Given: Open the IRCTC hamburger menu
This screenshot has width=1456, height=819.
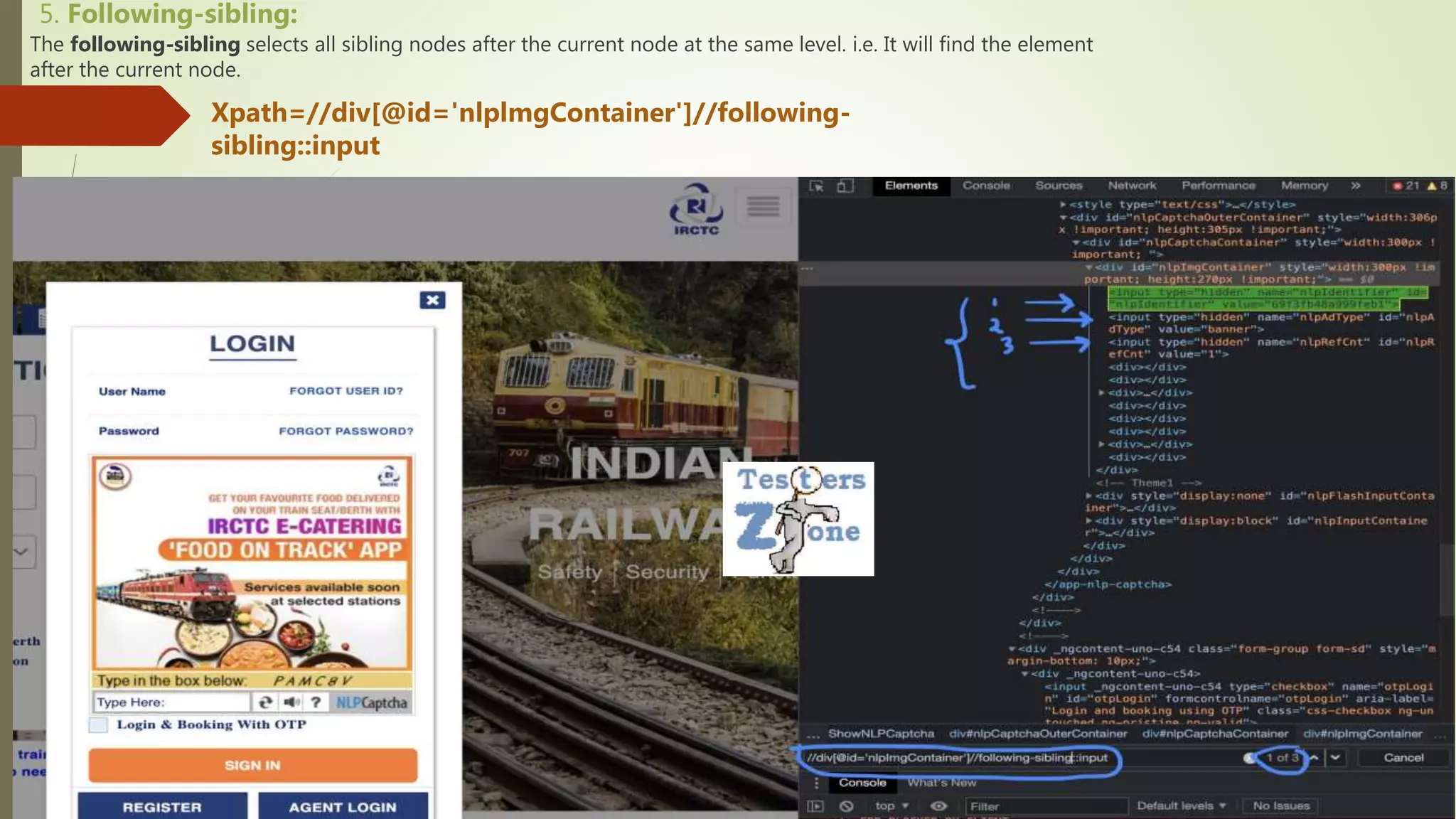Looking at the screenshot, I should click(763, 207).
